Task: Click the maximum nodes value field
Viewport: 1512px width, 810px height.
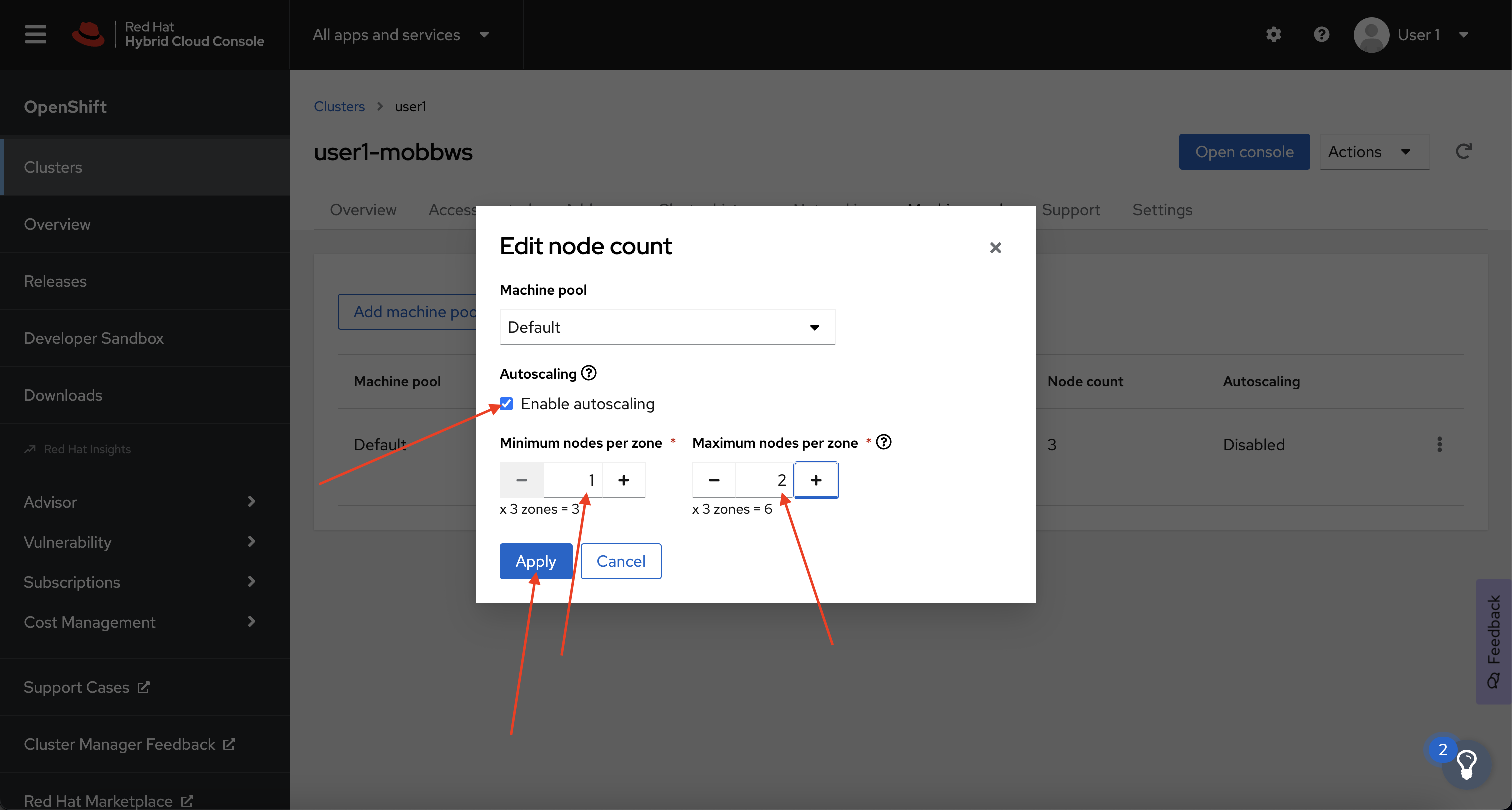Action: point(765,480)
